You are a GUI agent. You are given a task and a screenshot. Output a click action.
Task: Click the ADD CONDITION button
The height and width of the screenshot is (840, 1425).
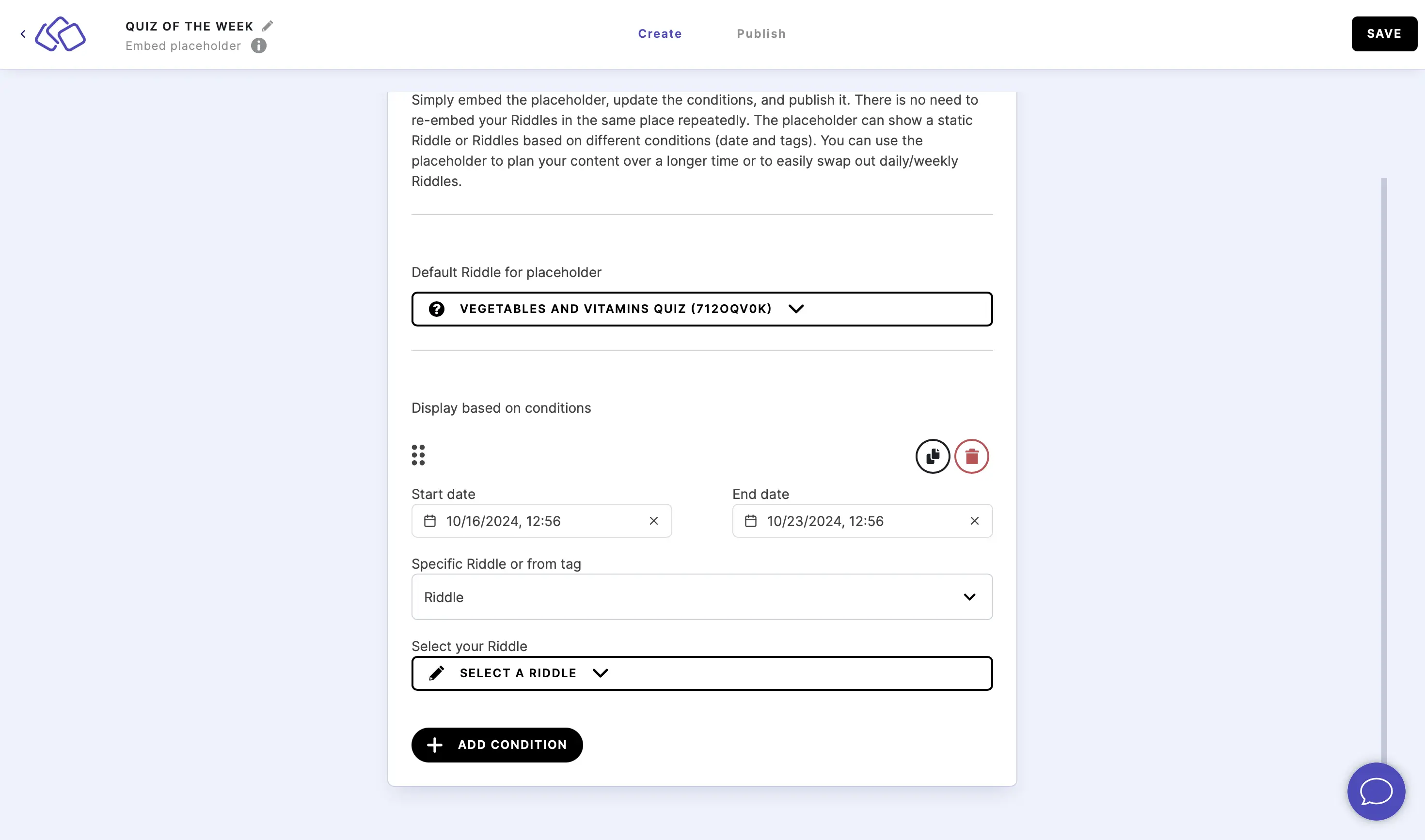tap(497, 745)
